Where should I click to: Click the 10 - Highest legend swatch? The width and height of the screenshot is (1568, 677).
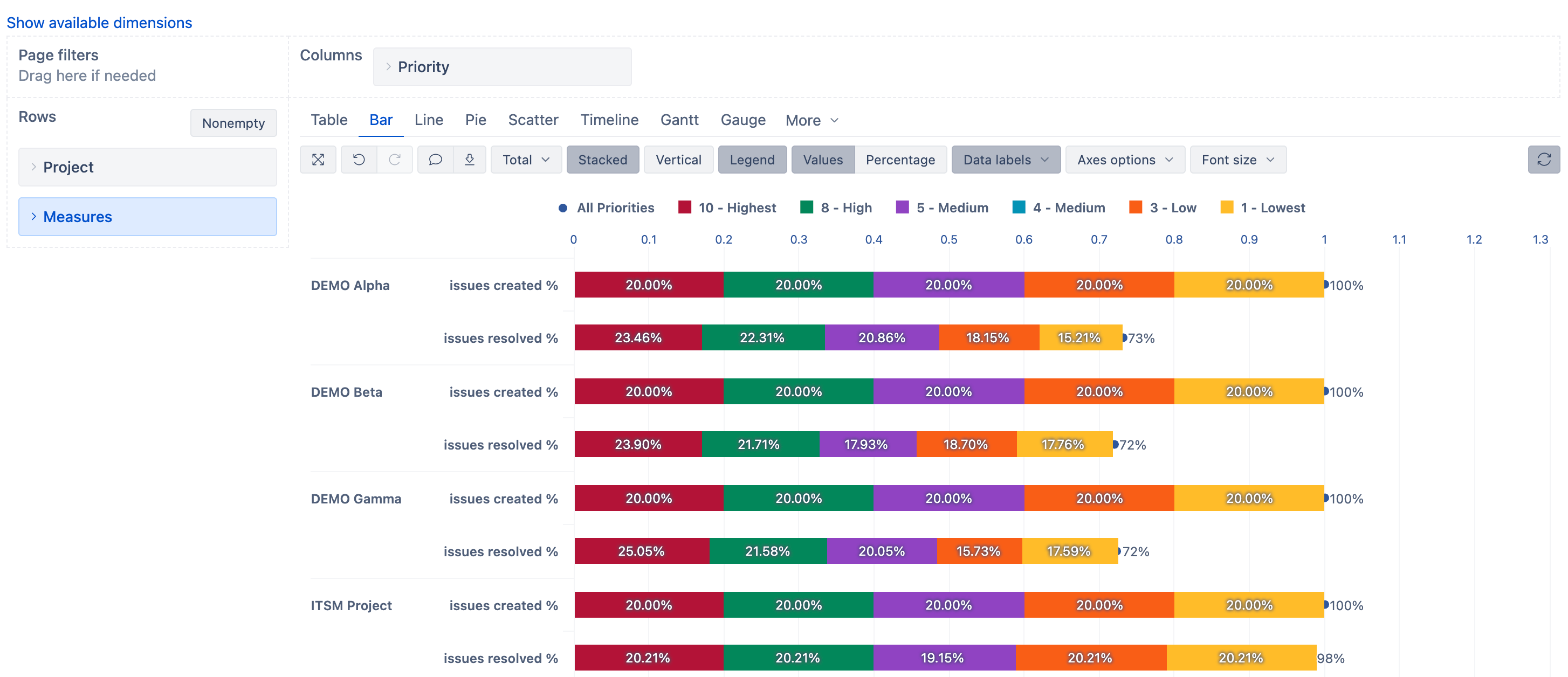pos(684,208)
